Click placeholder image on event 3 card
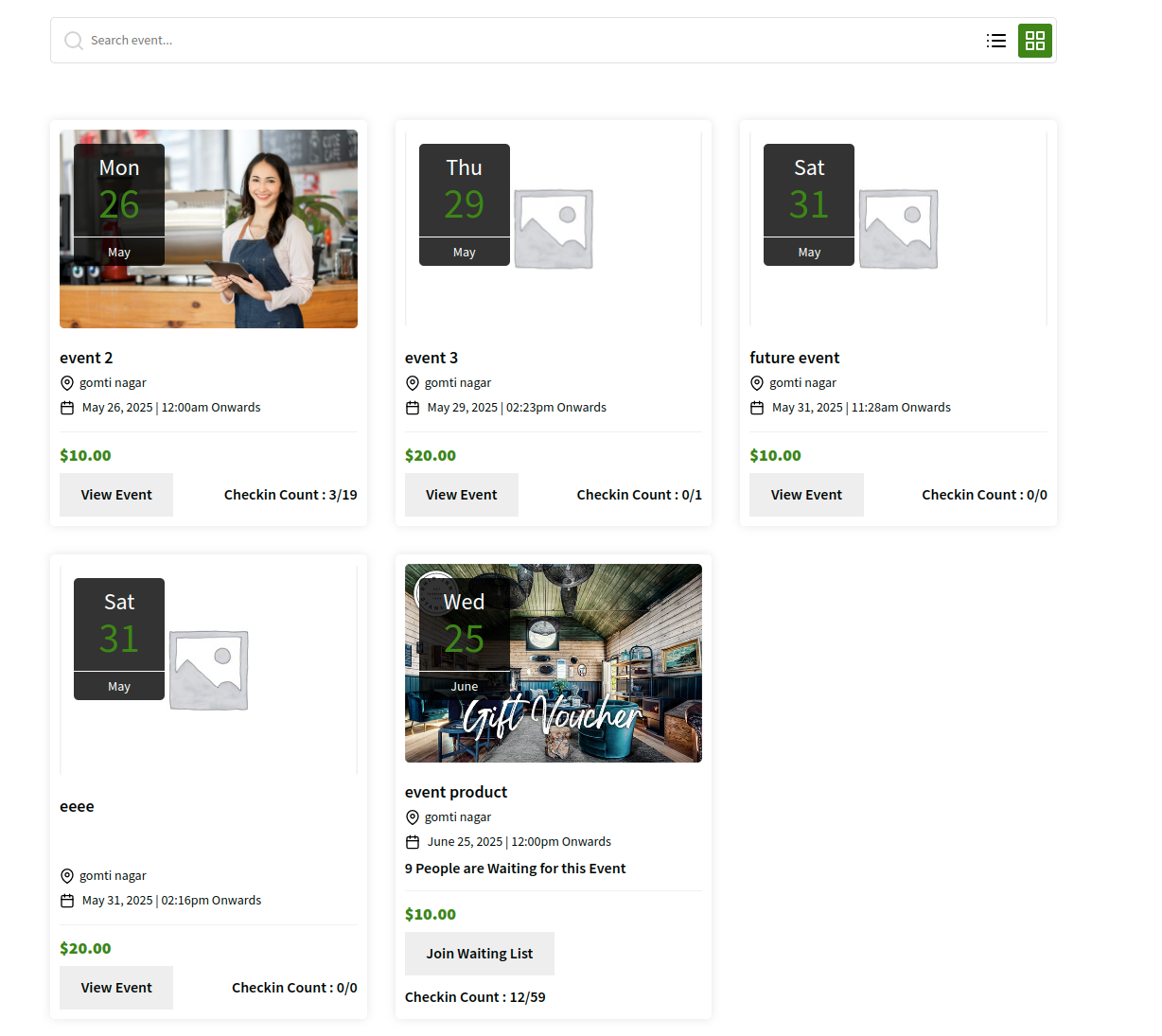This screenshot has height=1036, width=1162. 554,229
